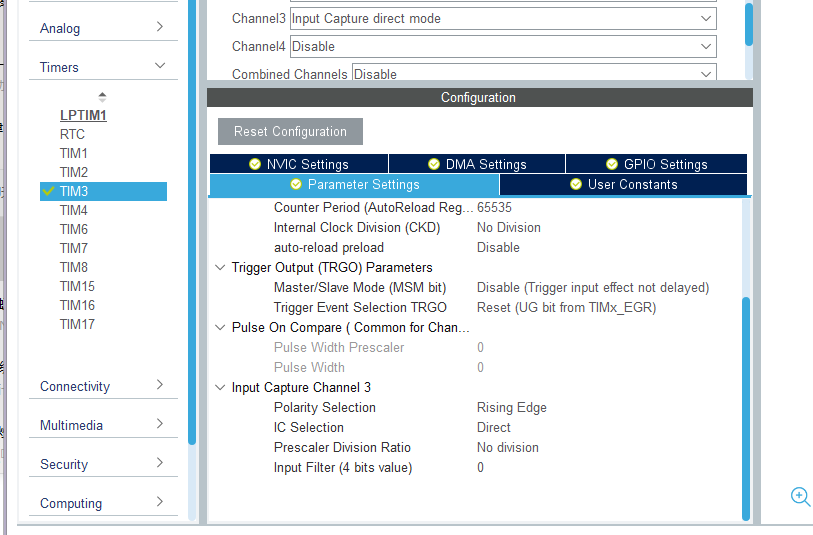The width and height of the screenshot is (813, 535).
Task: Select TIM7 in the timers list
Action: [74, 248]
